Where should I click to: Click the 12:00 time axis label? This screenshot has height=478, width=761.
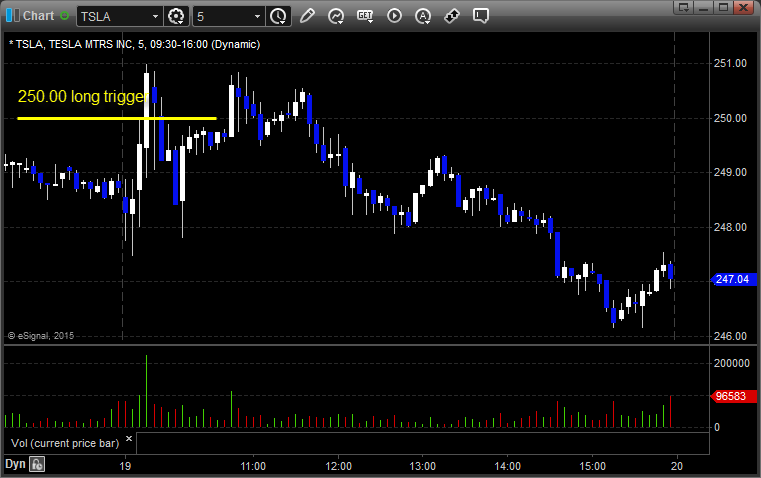coord(338,466)
